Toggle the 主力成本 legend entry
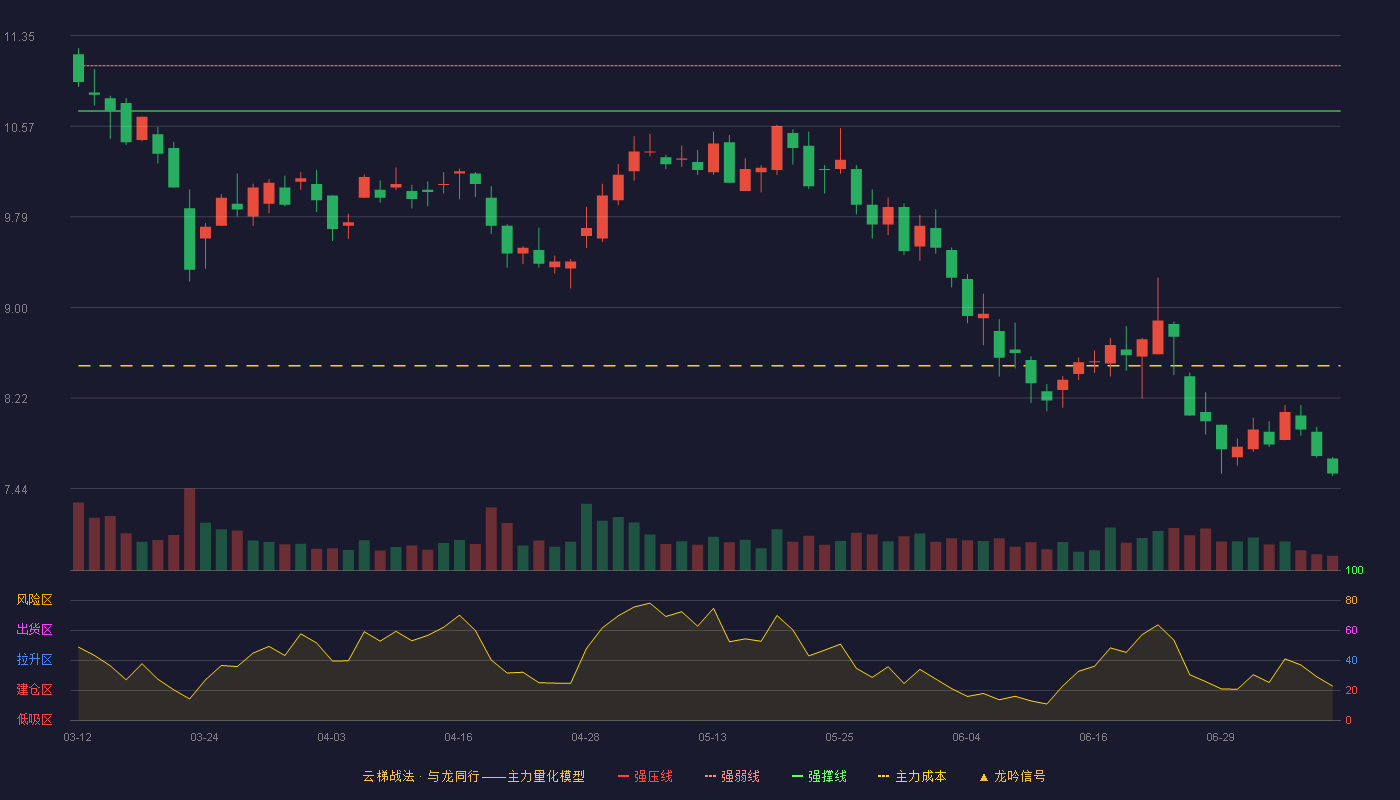Image resolution: width=1400 pixels, height=800 pixels. tap(912, 776)
